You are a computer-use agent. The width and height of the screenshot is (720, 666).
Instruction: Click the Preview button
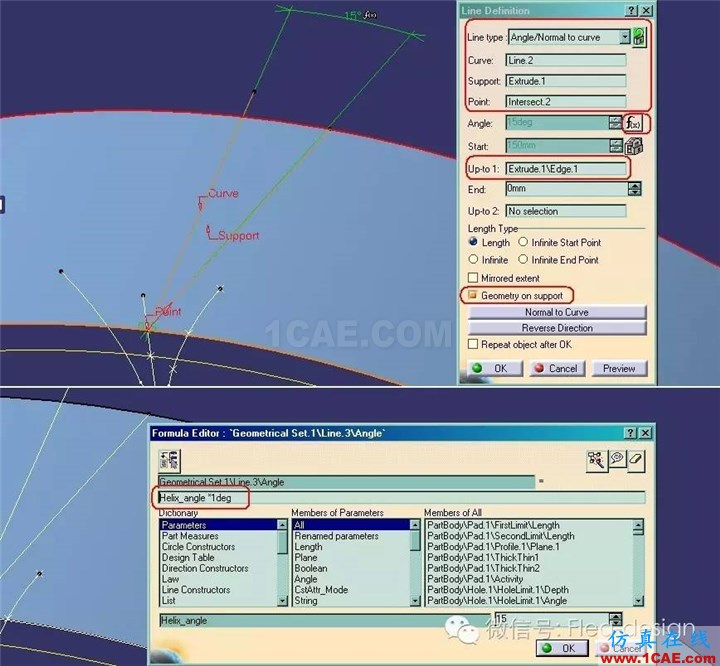click(x=619, y=368)
